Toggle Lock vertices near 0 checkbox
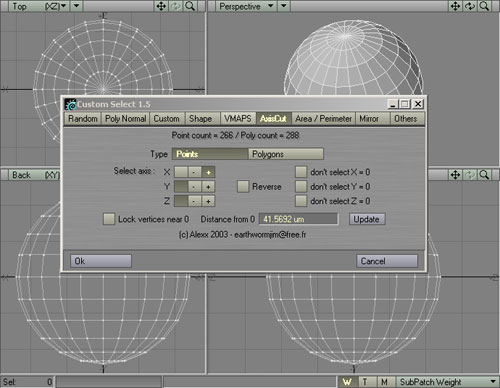The image size is (500, 388). 109,219
